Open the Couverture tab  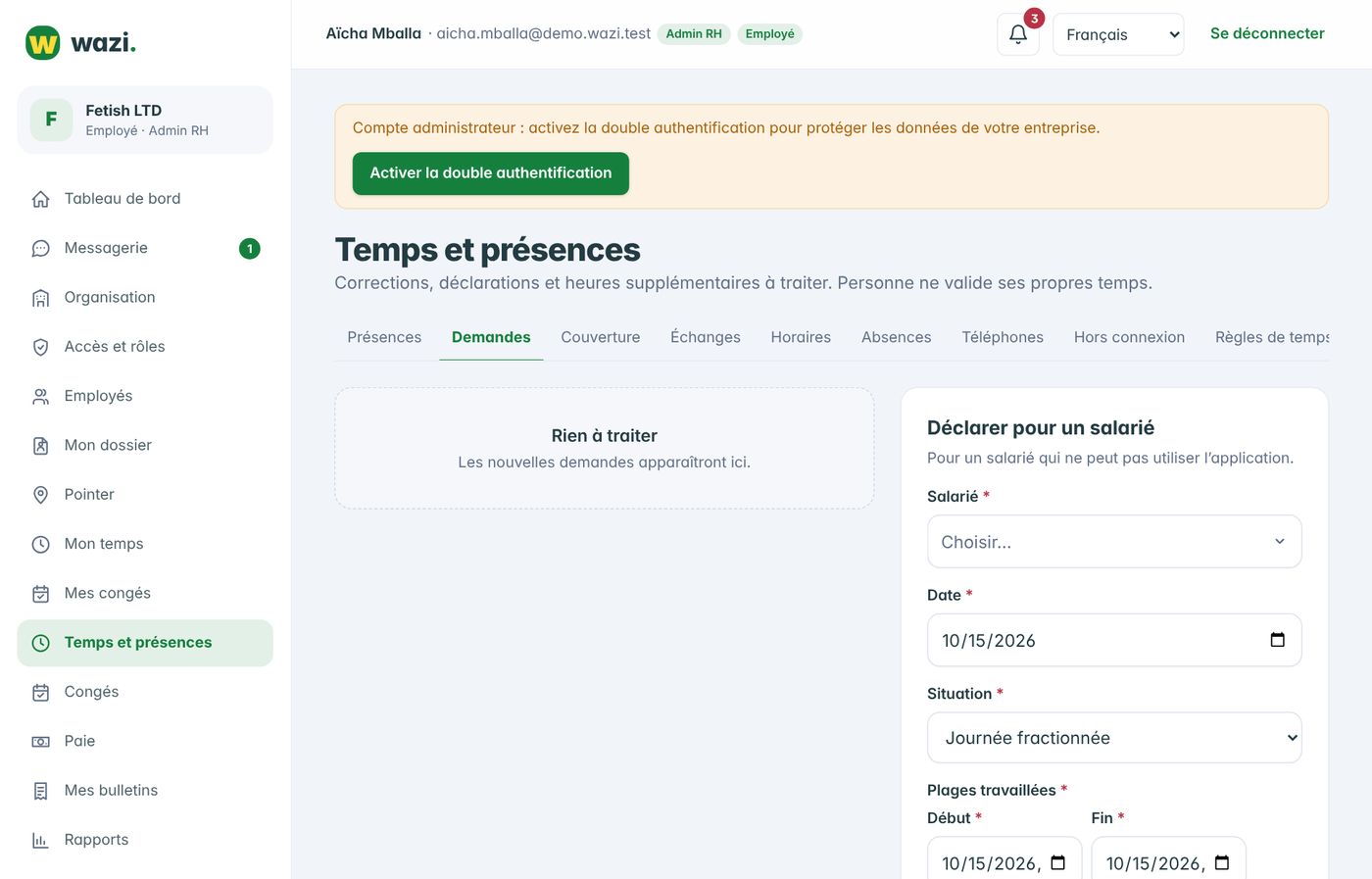pyautogui.click(x=601, y=337)
